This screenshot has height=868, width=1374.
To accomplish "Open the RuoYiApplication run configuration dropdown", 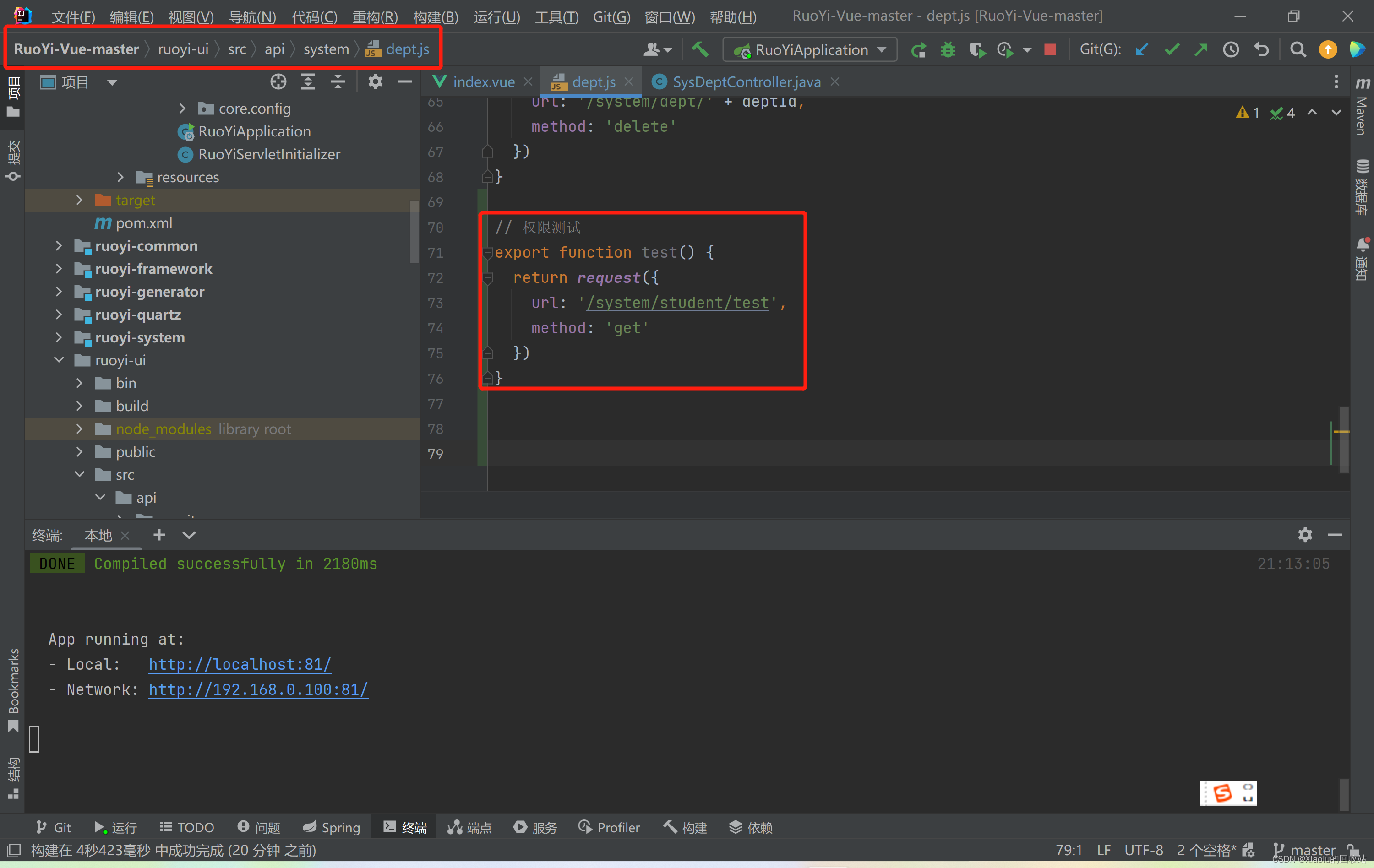I will click(x=810, y=49).
